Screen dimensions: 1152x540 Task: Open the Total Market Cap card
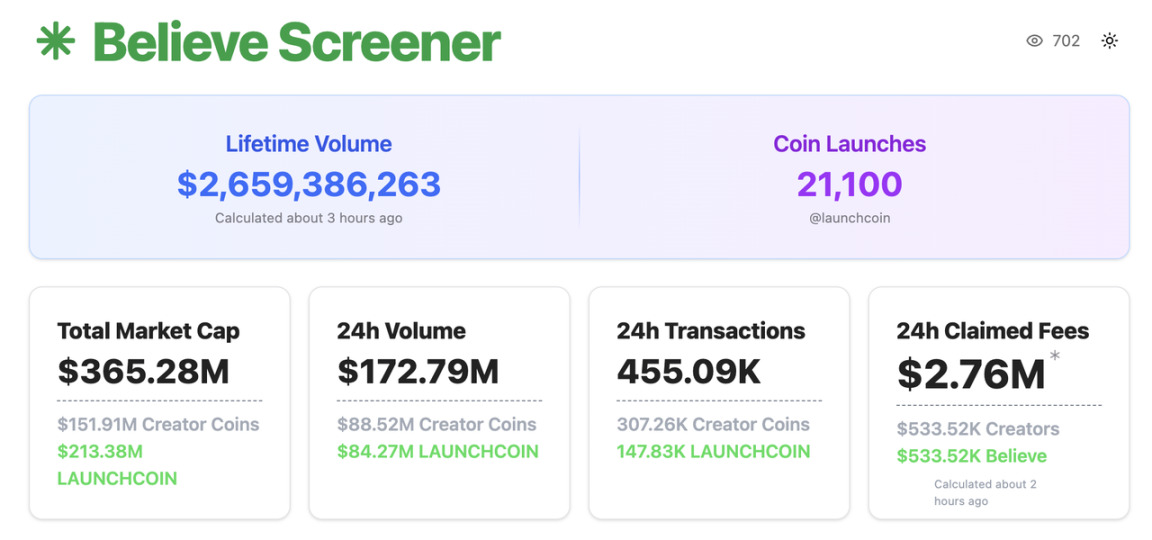159,403
